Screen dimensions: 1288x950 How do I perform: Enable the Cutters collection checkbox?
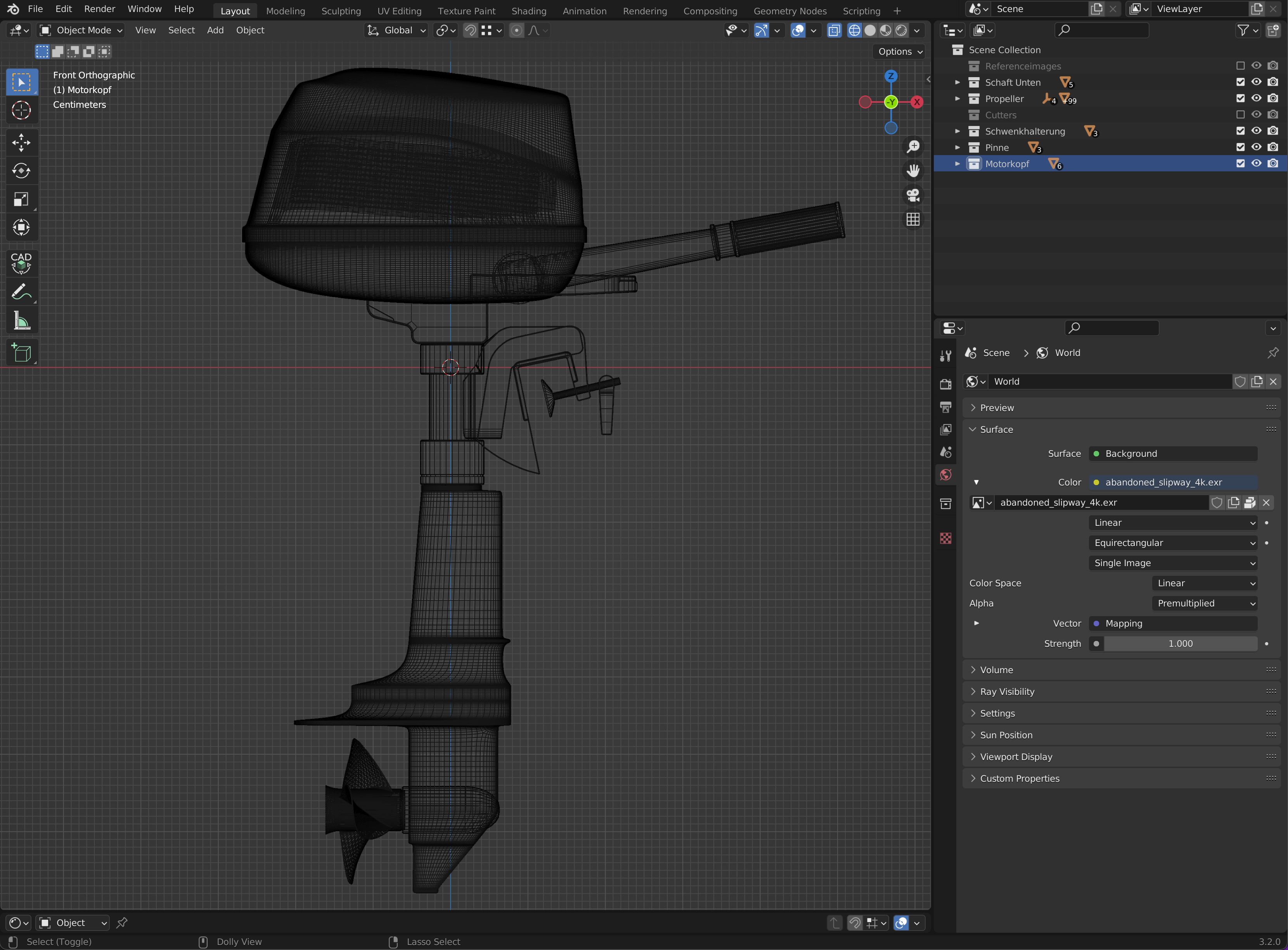pos(1240,114)
